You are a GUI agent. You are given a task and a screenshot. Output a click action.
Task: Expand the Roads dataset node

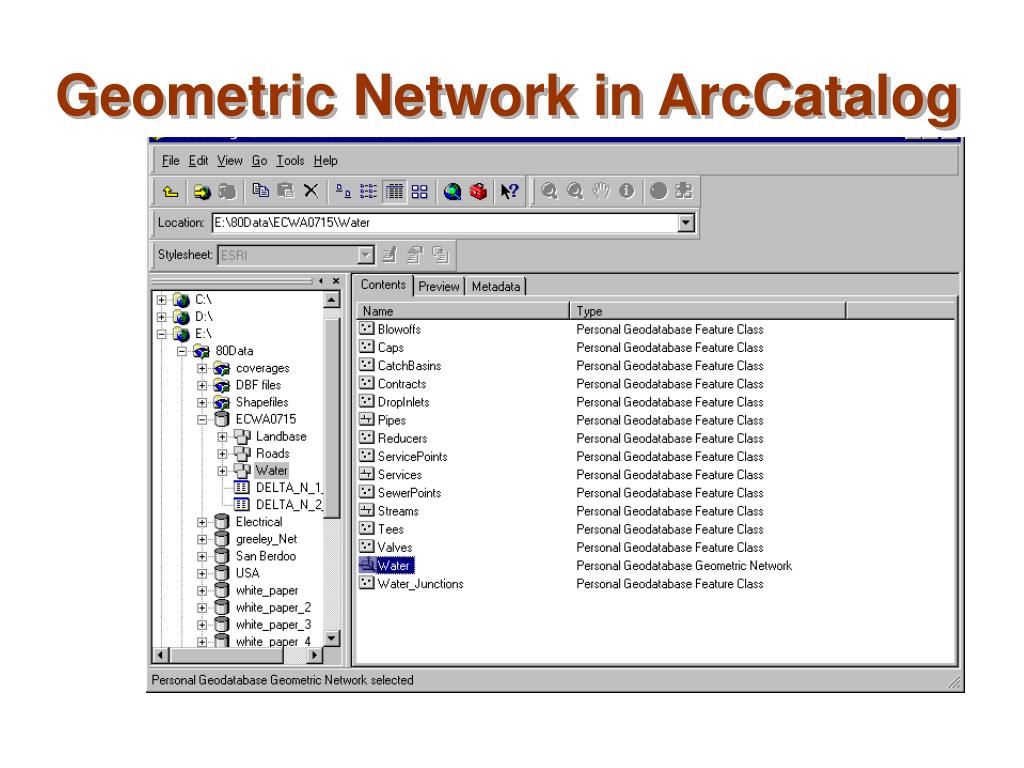click(222, 453)
